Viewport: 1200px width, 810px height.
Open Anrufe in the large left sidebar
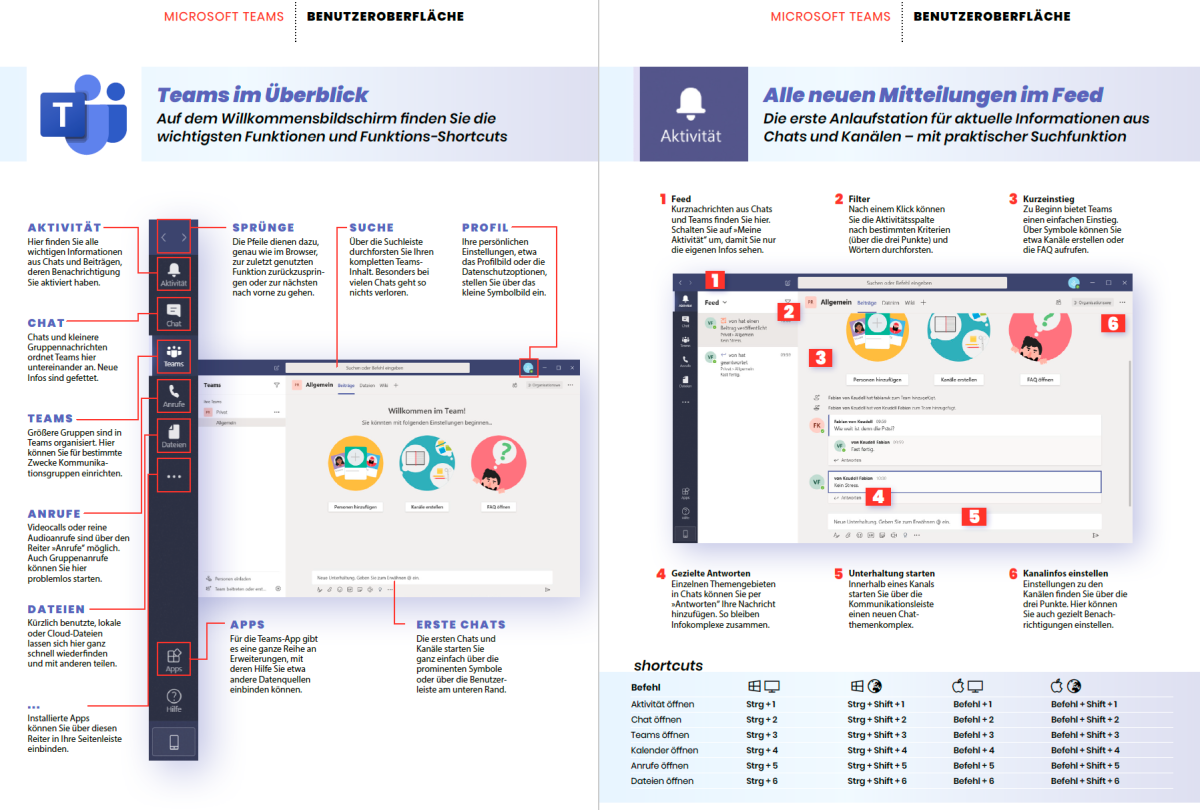click(174, 396)
